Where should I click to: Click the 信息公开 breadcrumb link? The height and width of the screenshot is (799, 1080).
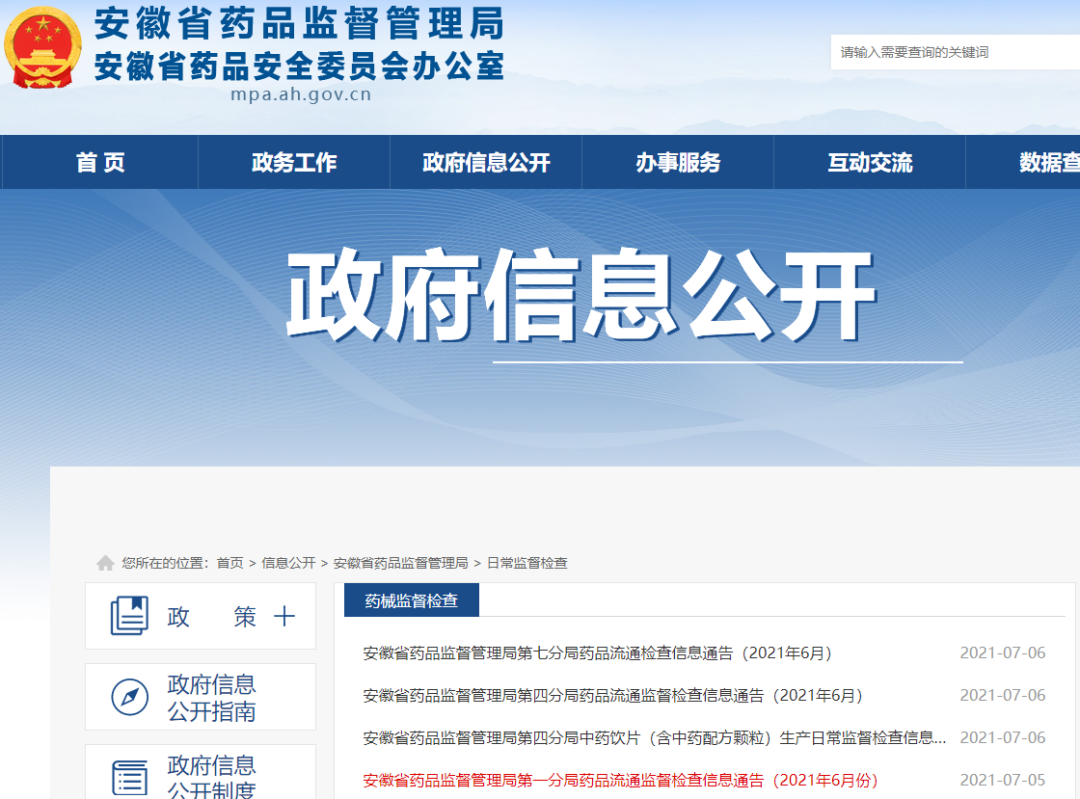pos(288,563)
